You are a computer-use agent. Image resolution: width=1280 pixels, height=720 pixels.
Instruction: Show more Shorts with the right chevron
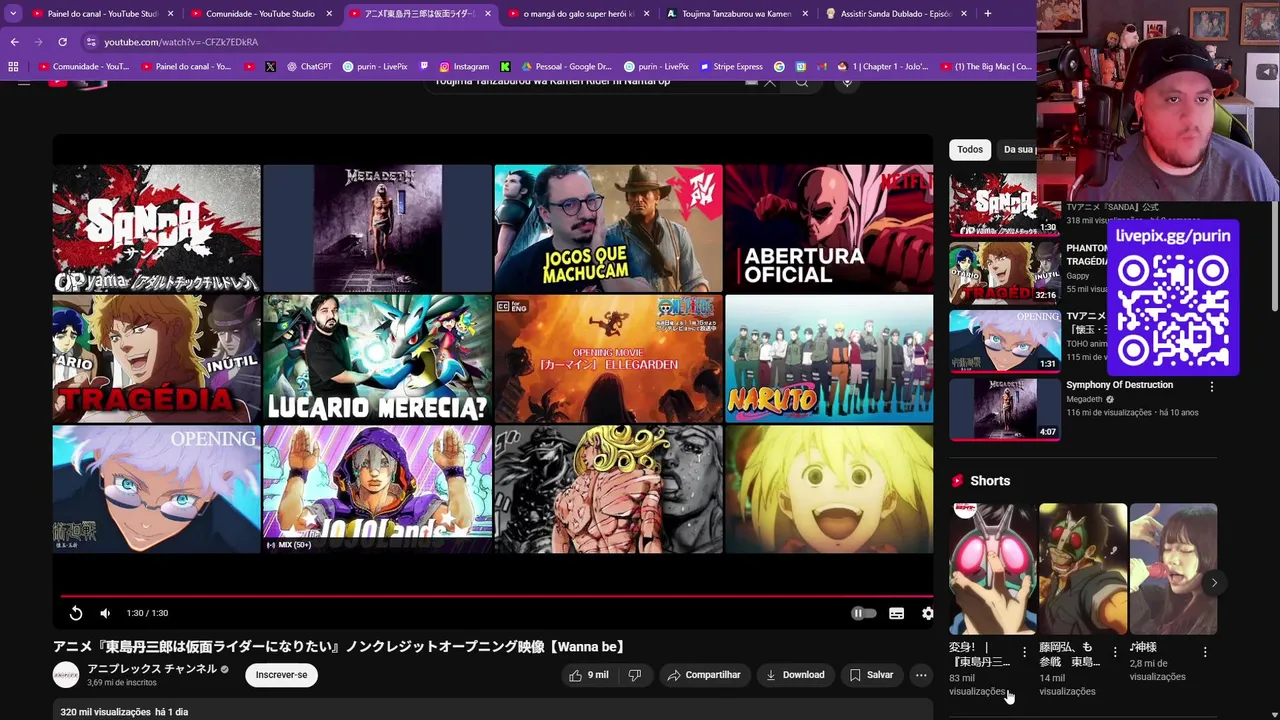1214,583
